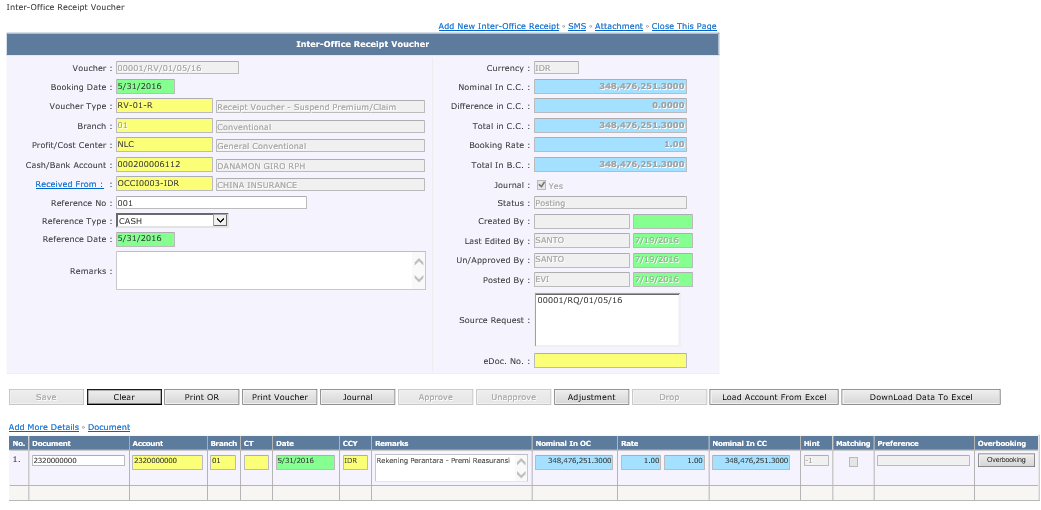1041x510 pixels.
Task: Click Close This Page link
Action: tap(684, 26)
